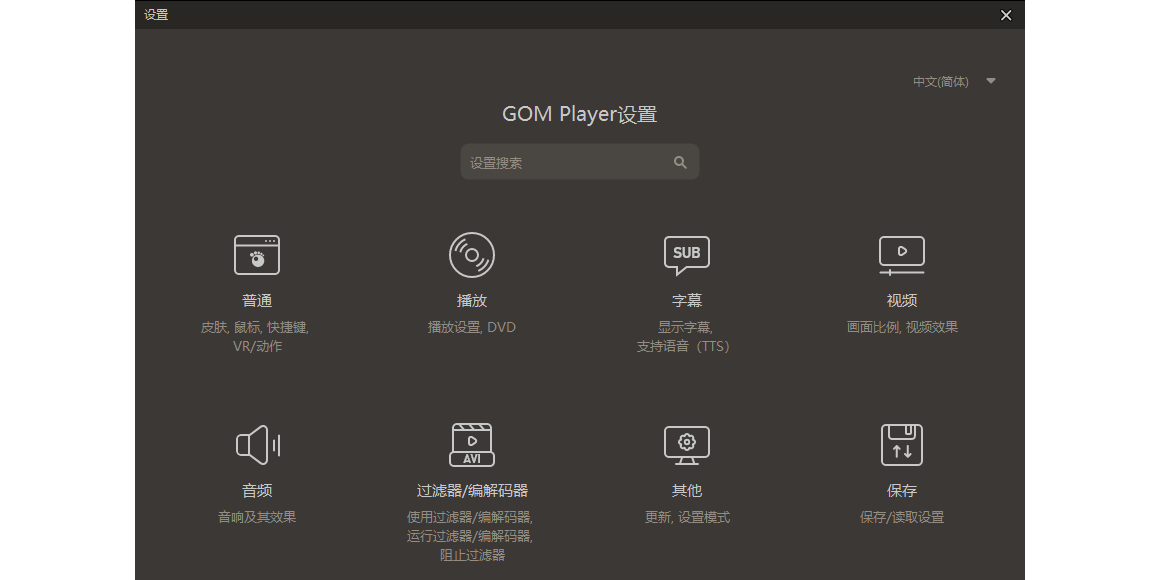Select the 皮肤, 鼠标, 快捷键 description text
1160x580 pixels.
(x=257, y=326)
